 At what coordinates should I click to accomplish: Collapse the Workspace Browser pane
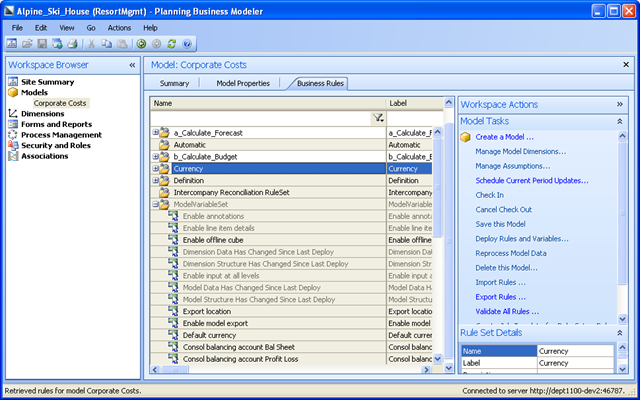(x=132, y=65)
